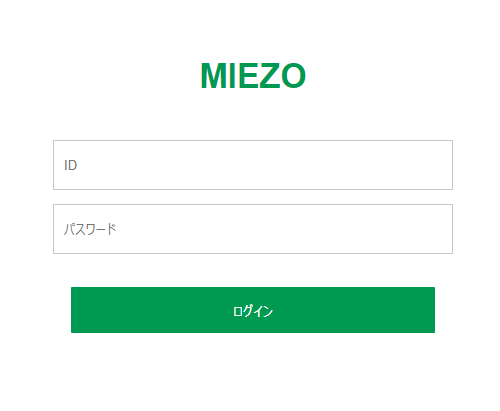Screen dimensions: 500x411
Task: Log in with the green button
Action: [253, 310]
